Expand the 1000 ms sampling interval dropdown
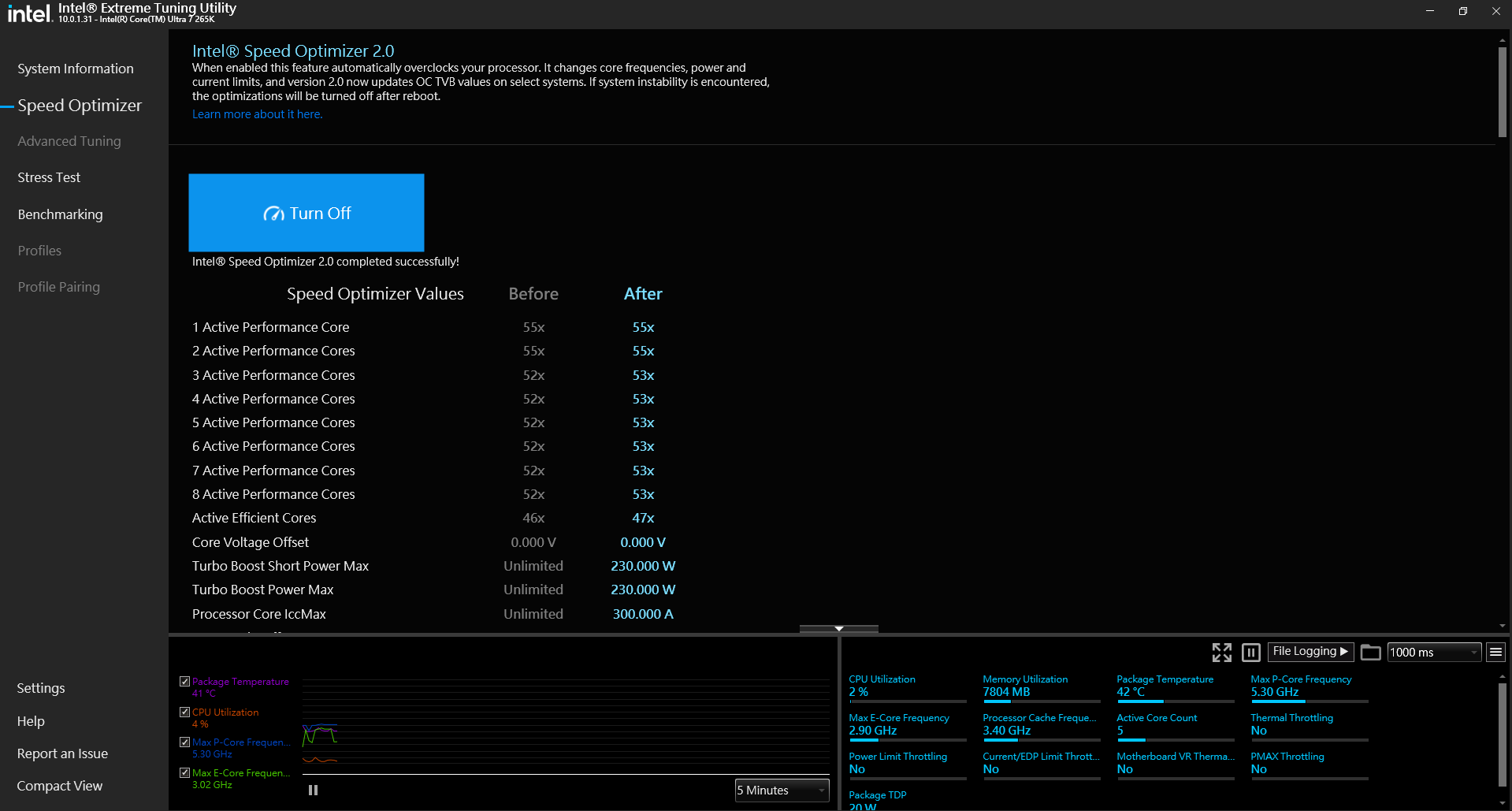 coord(1433,652)
